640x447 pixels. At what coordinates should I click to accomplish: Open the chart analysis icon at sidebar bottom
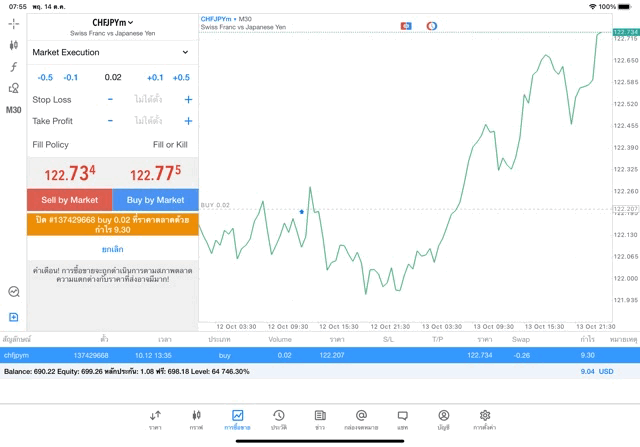click(x=14, y=291)
